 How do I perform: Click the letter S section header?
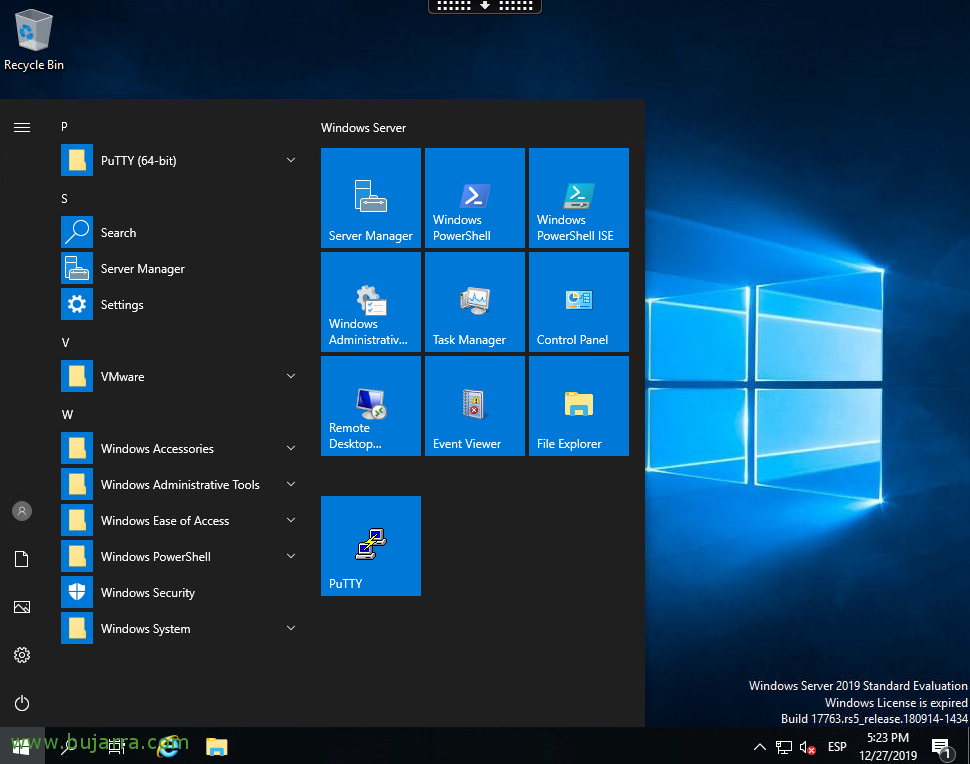pyautogui.click(x=64, y=199)
